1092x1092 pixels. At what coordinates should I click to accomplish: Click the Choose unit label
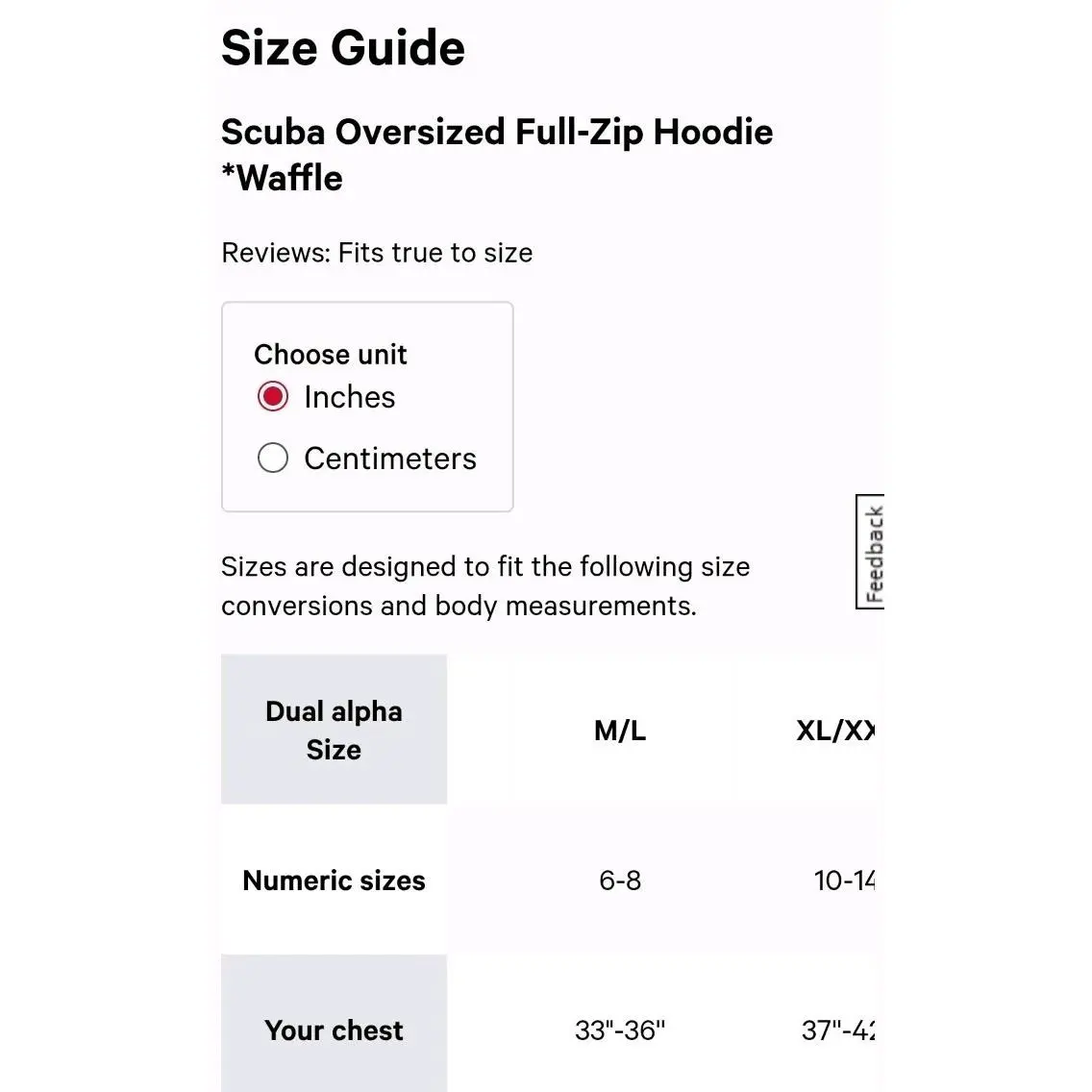330,355
